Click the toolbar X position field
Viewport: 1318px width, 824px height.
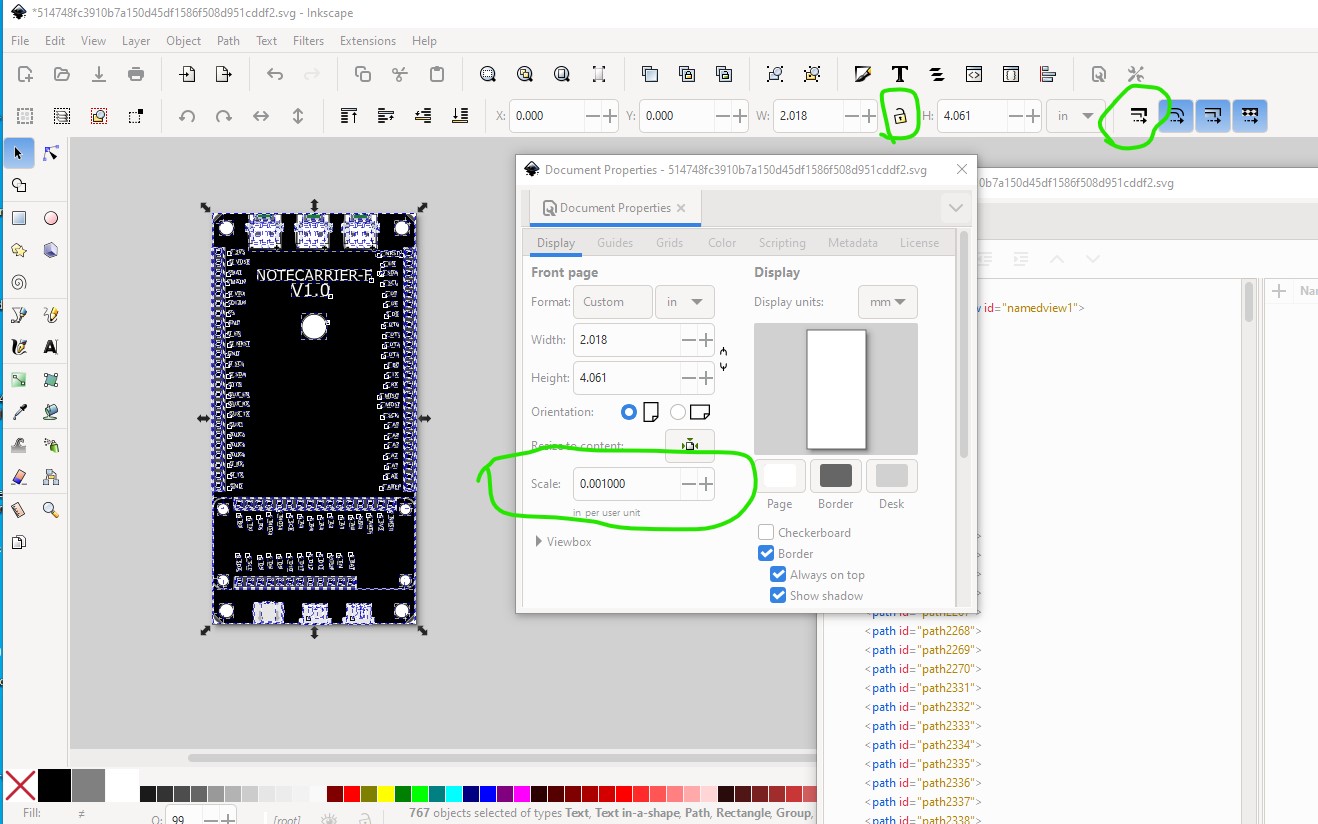[546, 116]
